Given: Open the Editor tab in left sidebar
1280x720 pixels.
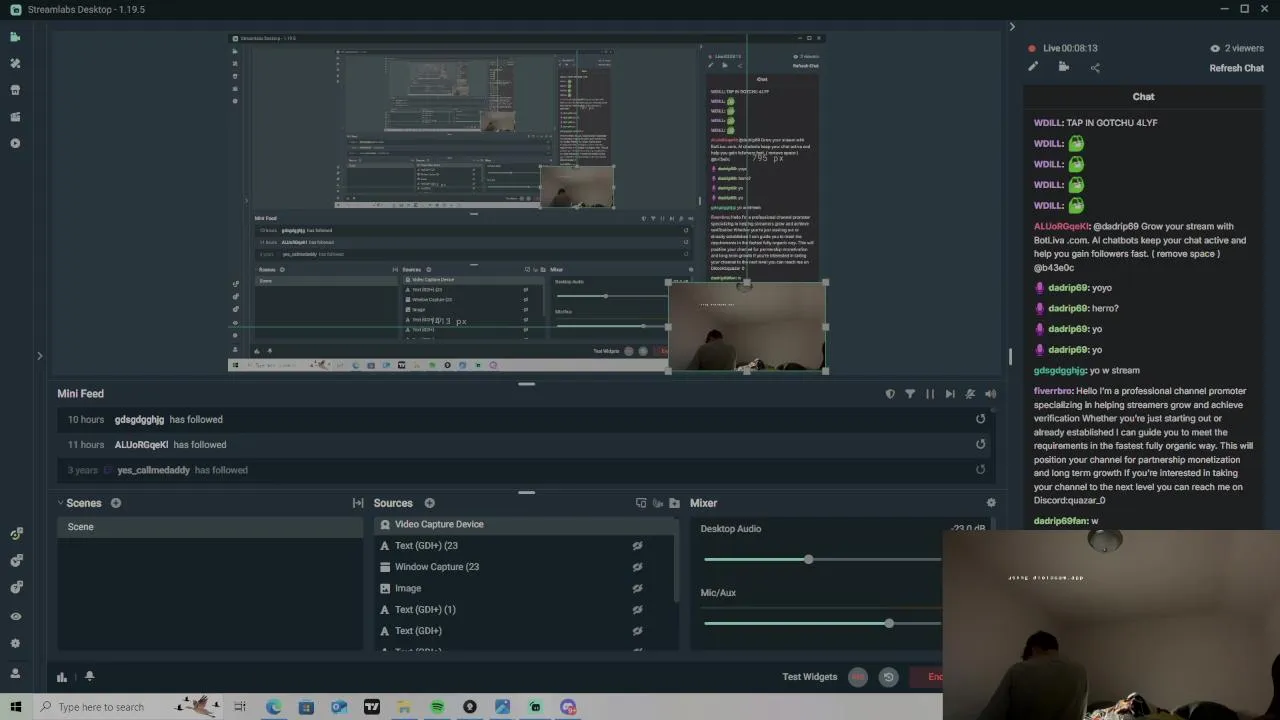Looking at the screenshot, I should coord(15,37).
